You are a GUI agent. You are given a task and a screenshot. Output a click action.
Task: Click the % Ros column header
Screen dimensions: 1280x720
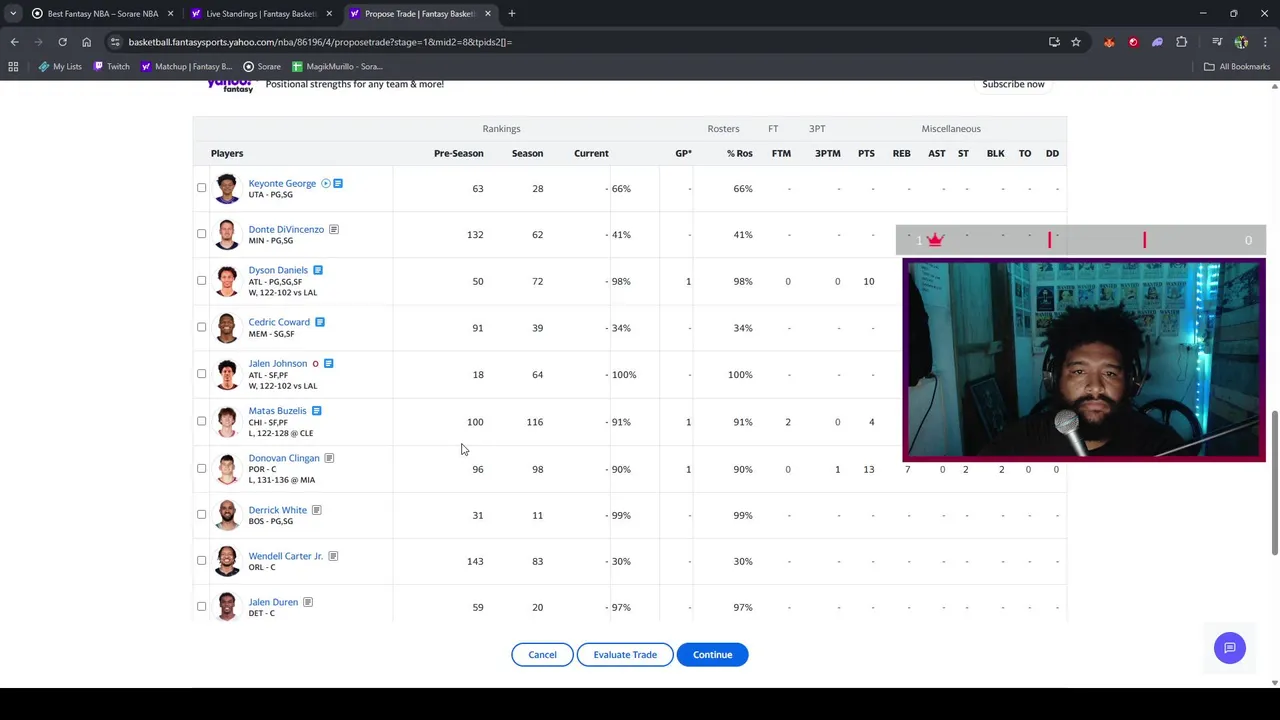tap(739, 154)
